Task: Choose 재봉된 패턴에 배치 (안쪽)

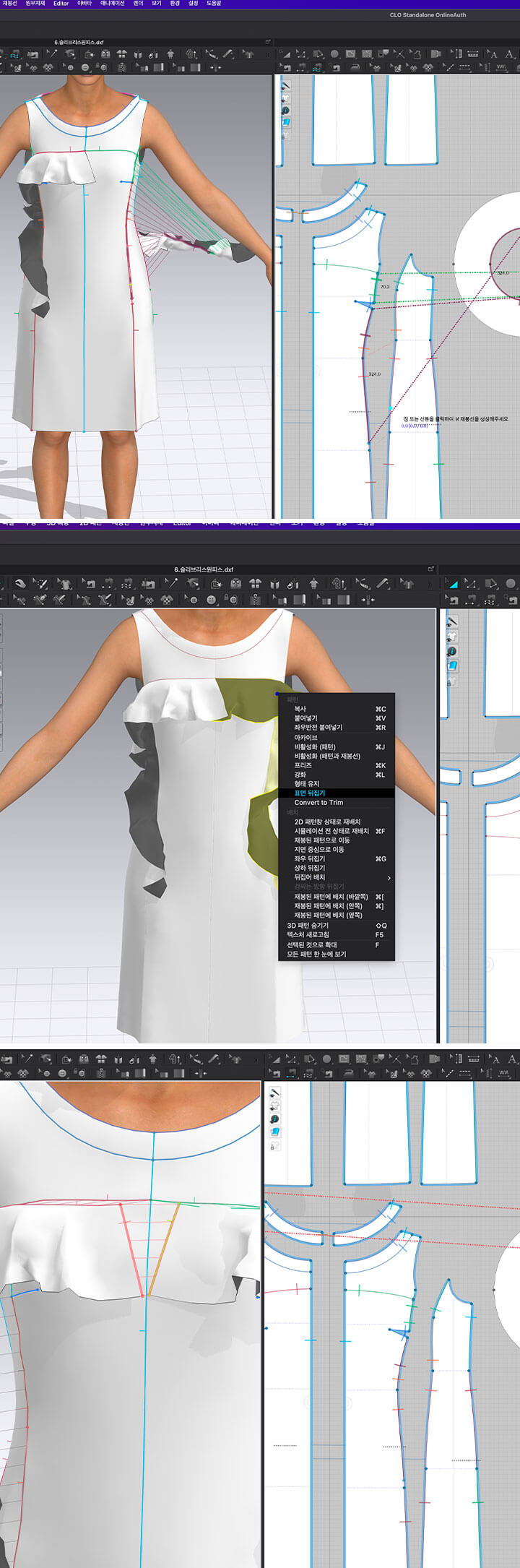Action: click(x=336, y=905)
